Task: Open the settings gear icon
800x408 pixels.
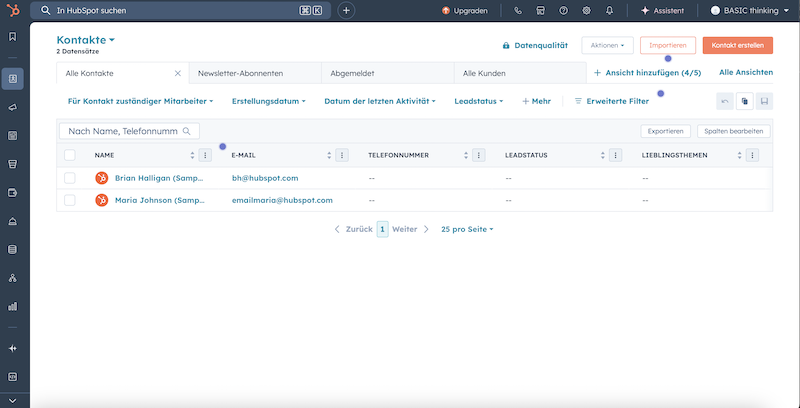Action: click(x=586, y=10)
